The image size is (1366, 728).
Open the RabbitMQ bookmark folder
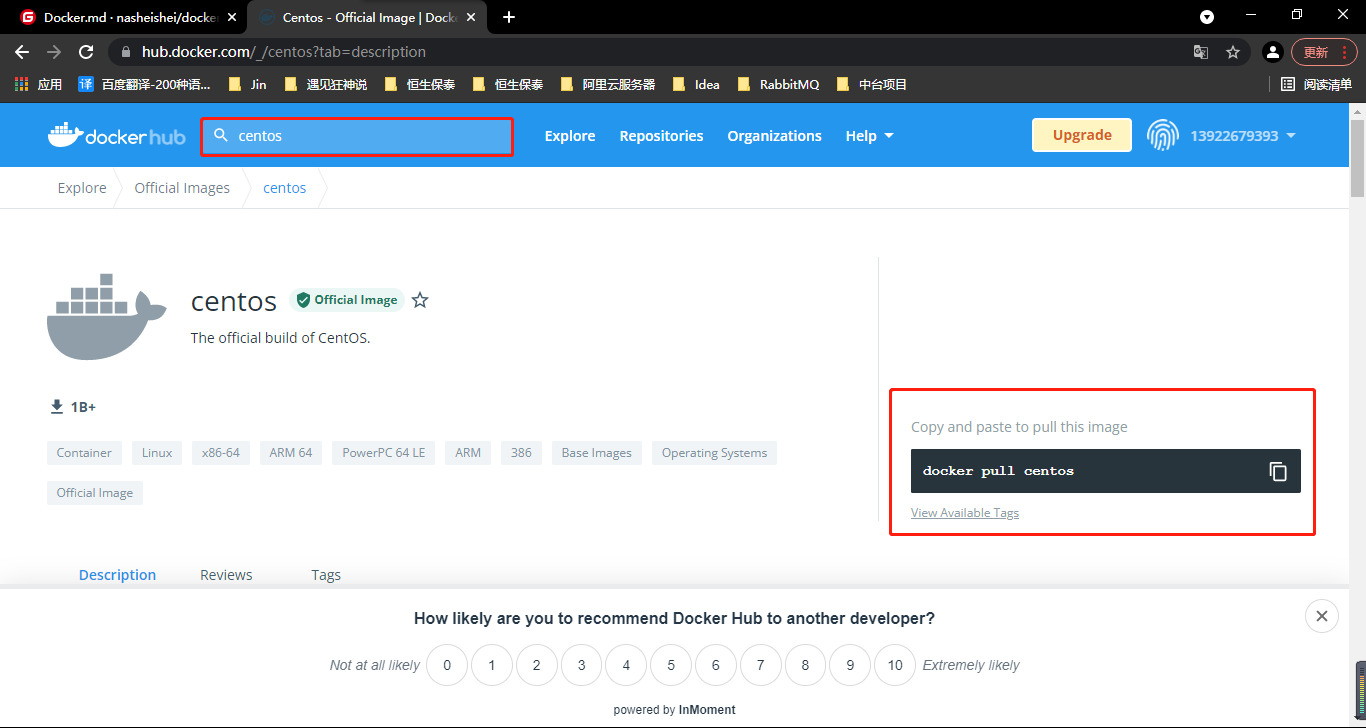(779, 85)
